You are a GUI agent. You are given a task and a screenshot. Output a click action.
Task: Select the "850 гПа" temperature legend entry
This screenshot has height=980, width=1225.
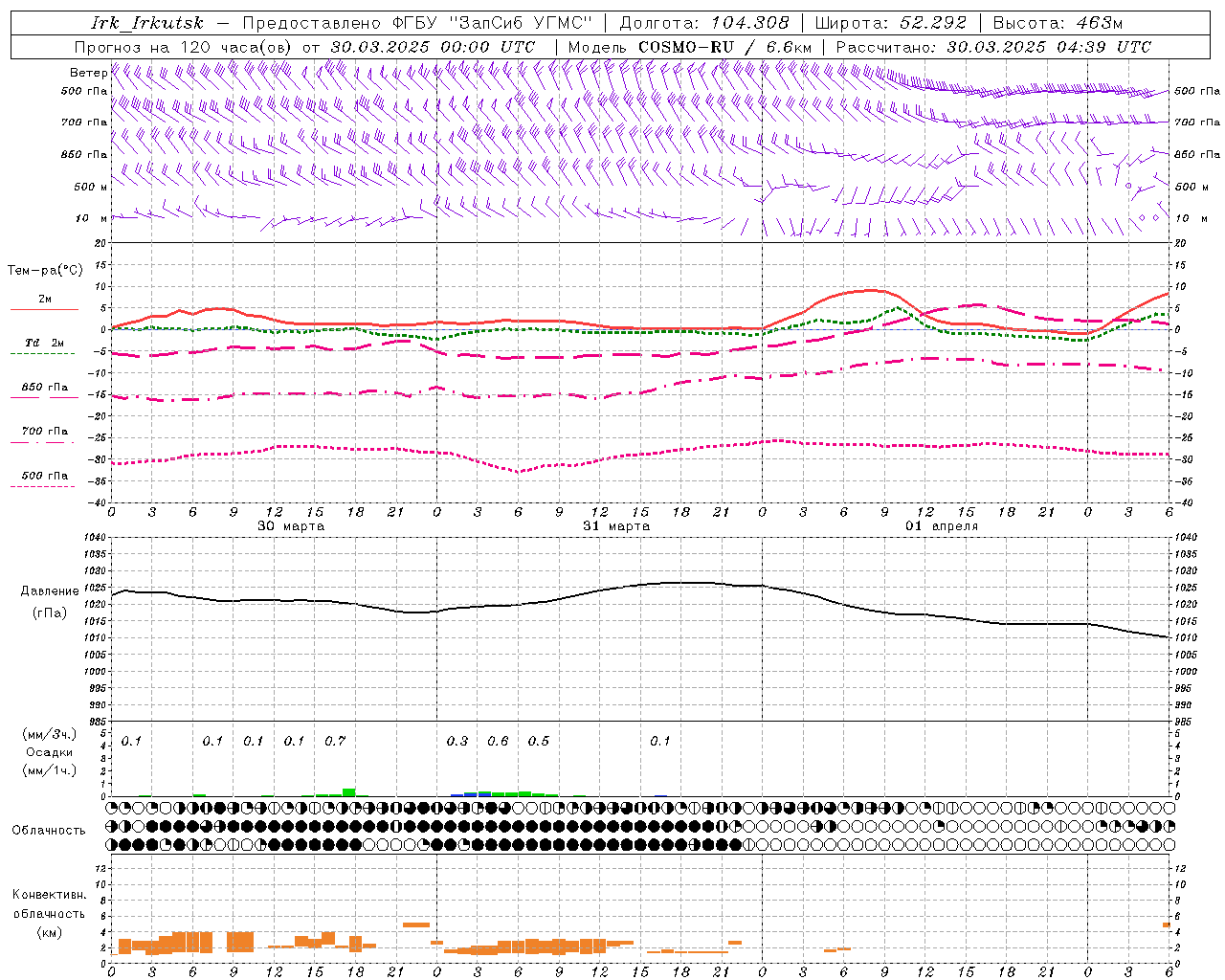pyautogui.click(x=45, y=388)
